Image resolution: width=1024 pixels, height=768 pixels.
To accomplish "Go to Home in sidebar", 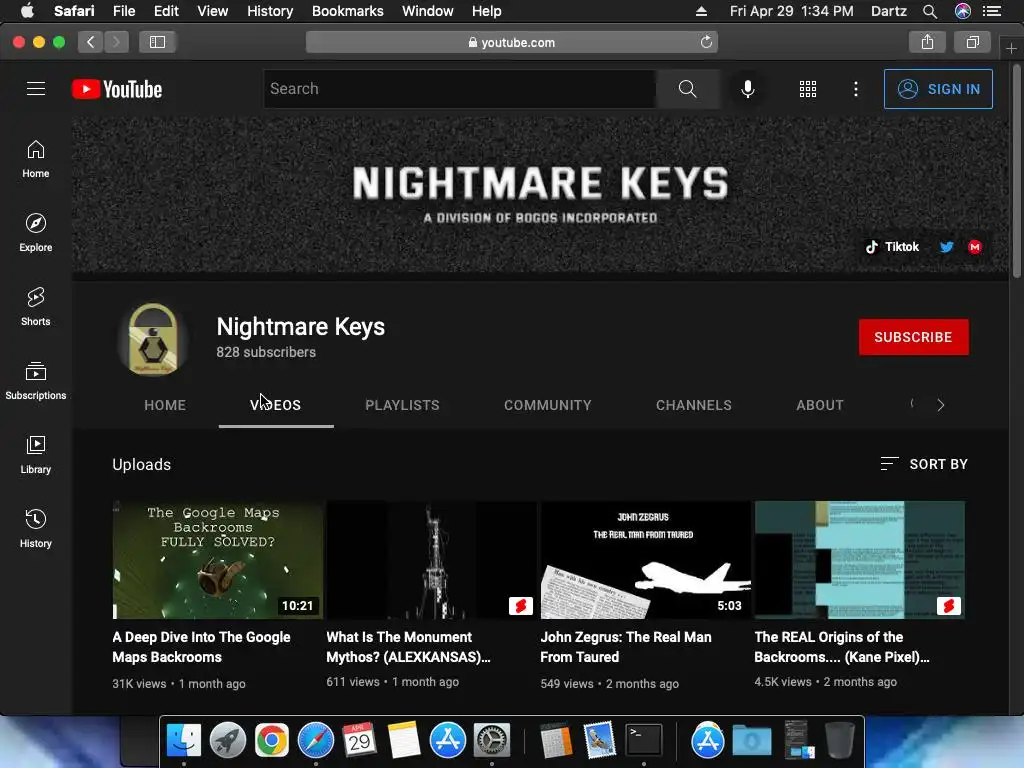I will pyautogui.click(x=35, y=159).
